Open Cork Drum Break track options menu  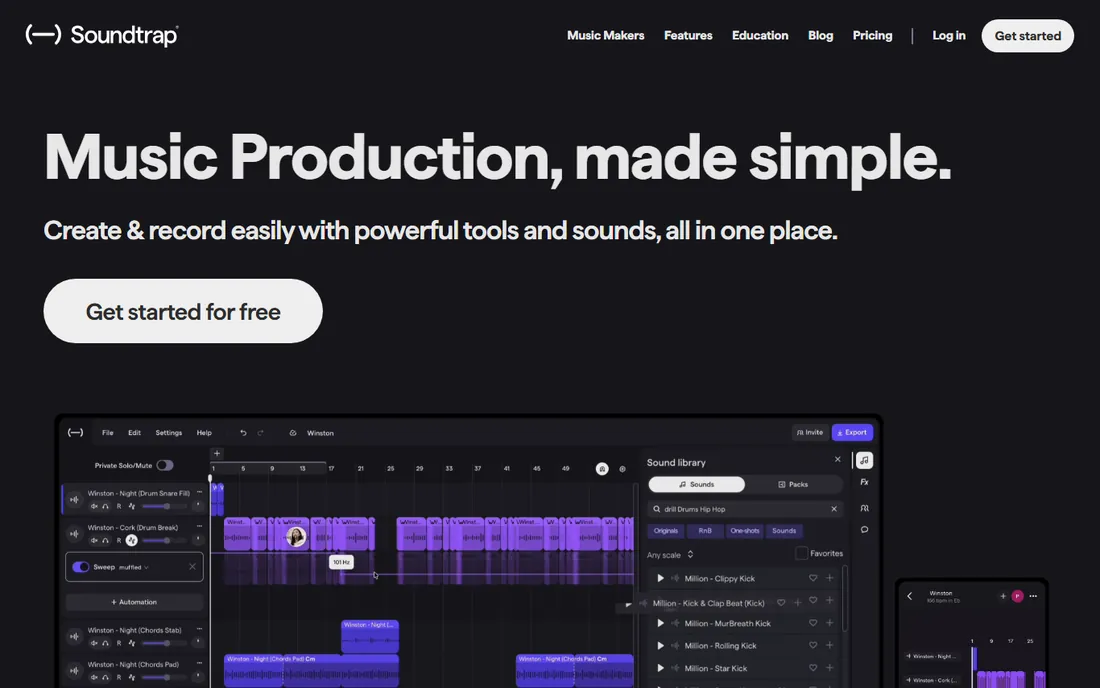tap(199, 526)
